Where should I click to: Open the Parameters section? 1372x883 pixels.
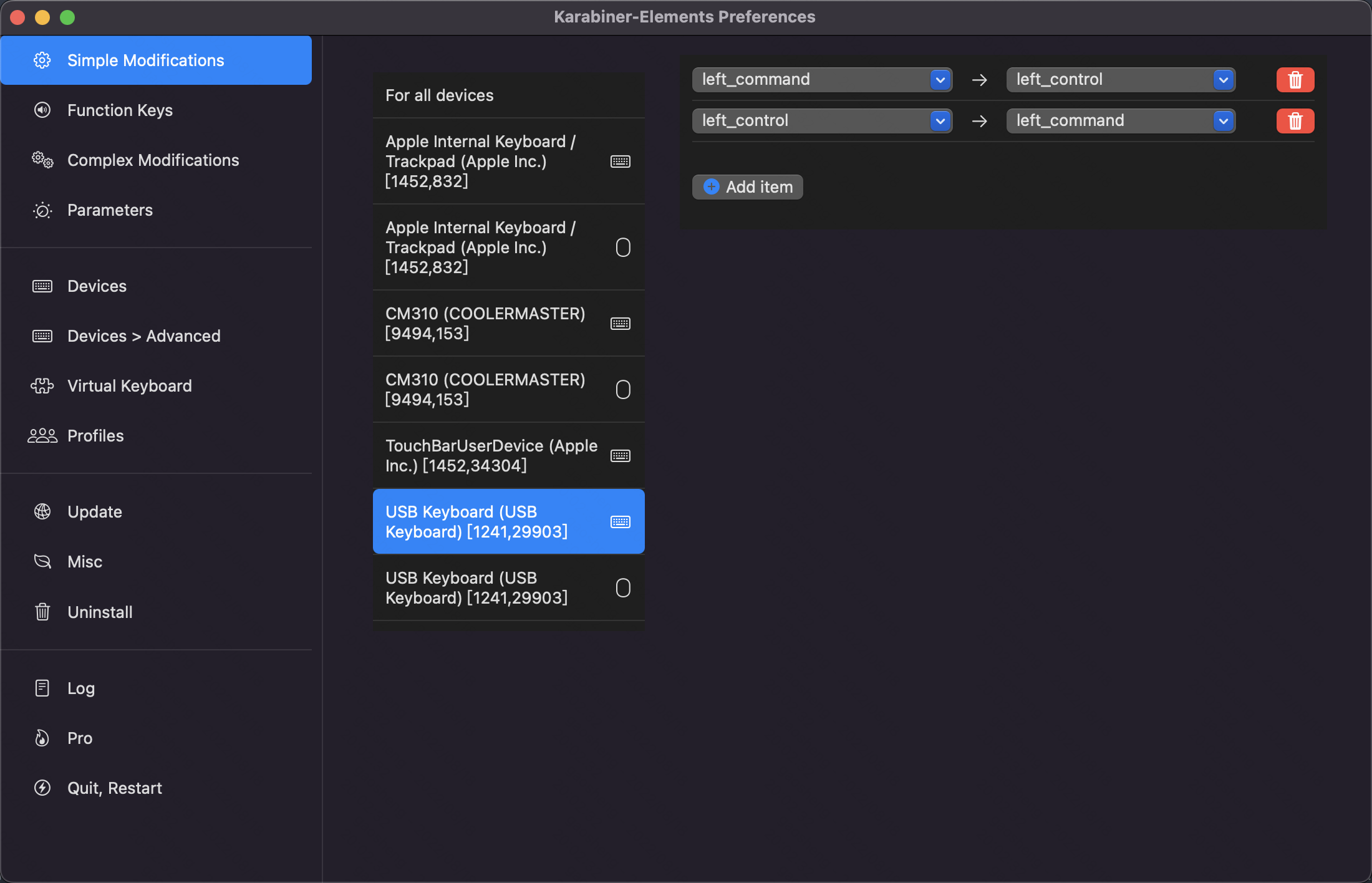click(x=156, y=210)
